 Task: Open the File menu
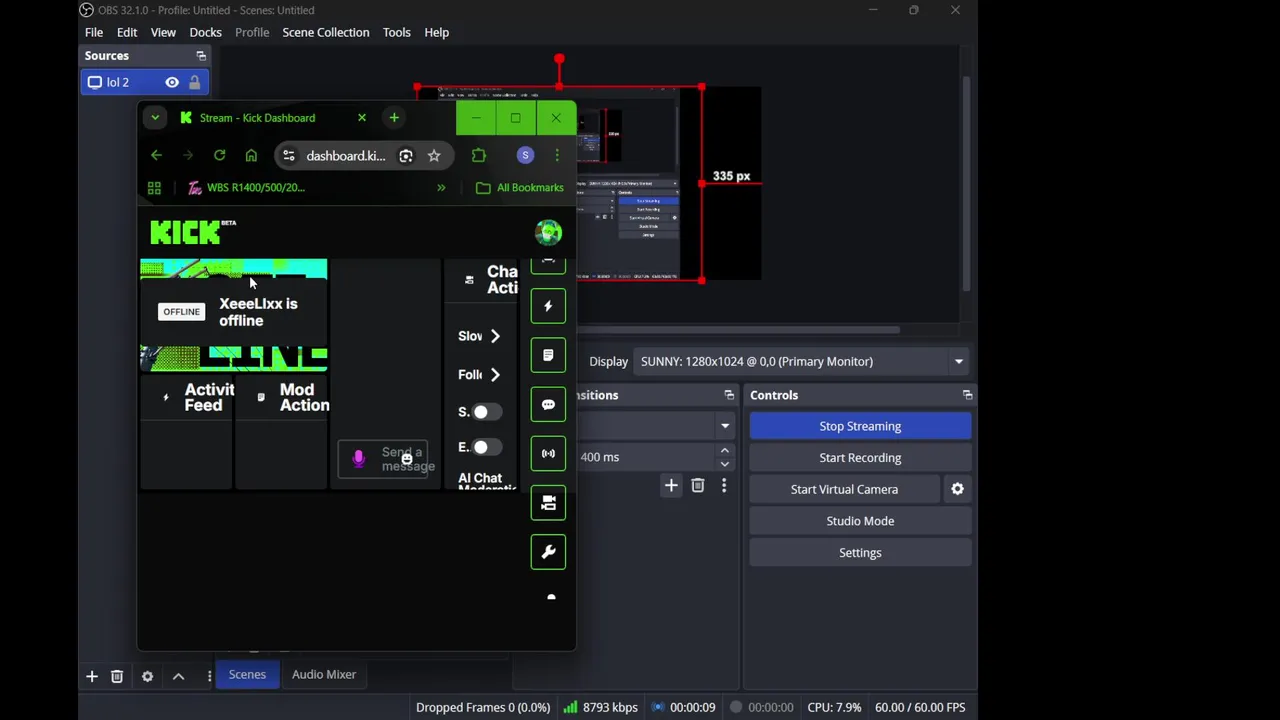pos(94,32)
